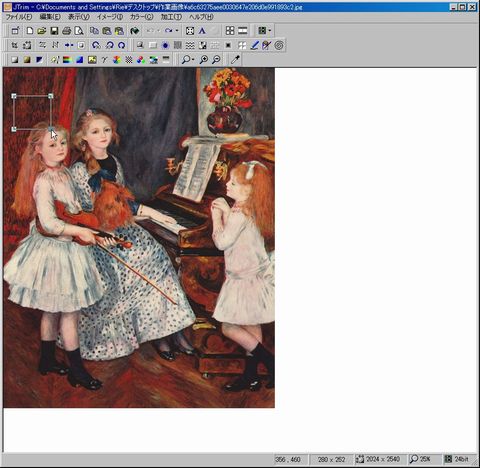Click the Open folder icon

(x=42, y=31)
